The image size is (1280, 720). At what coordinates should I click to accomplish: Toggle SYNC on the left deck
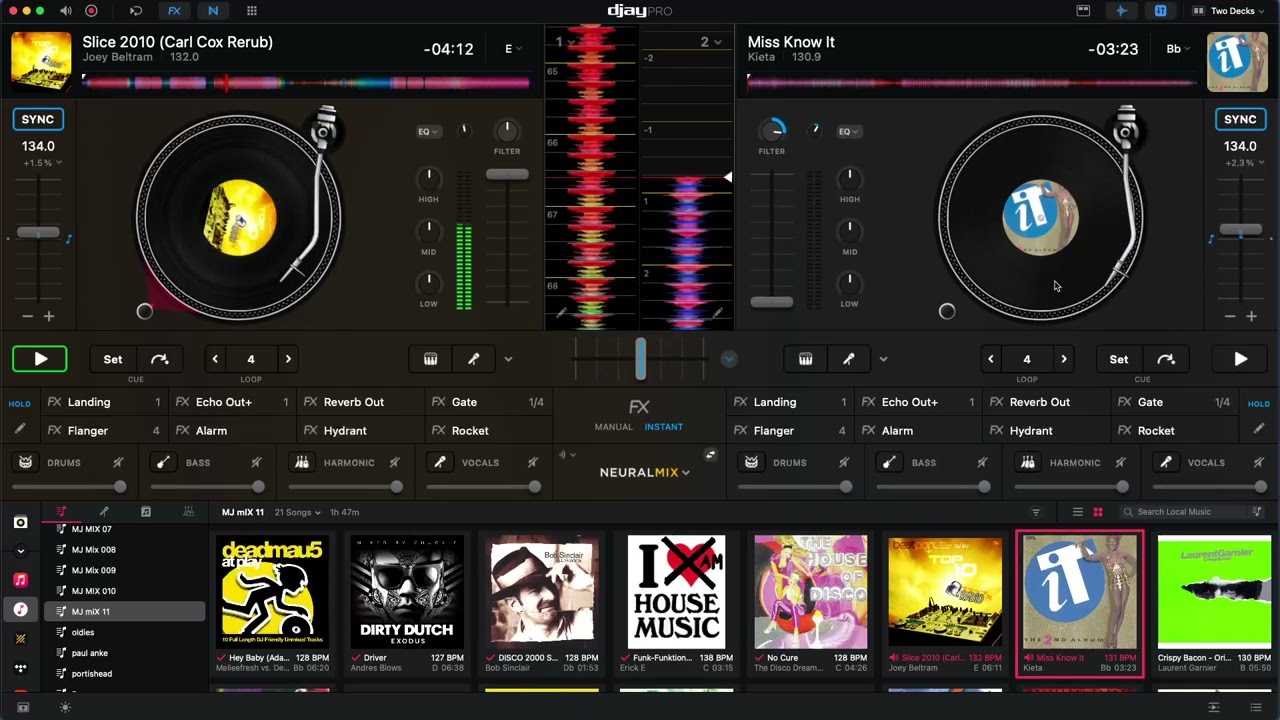(38, 119)
